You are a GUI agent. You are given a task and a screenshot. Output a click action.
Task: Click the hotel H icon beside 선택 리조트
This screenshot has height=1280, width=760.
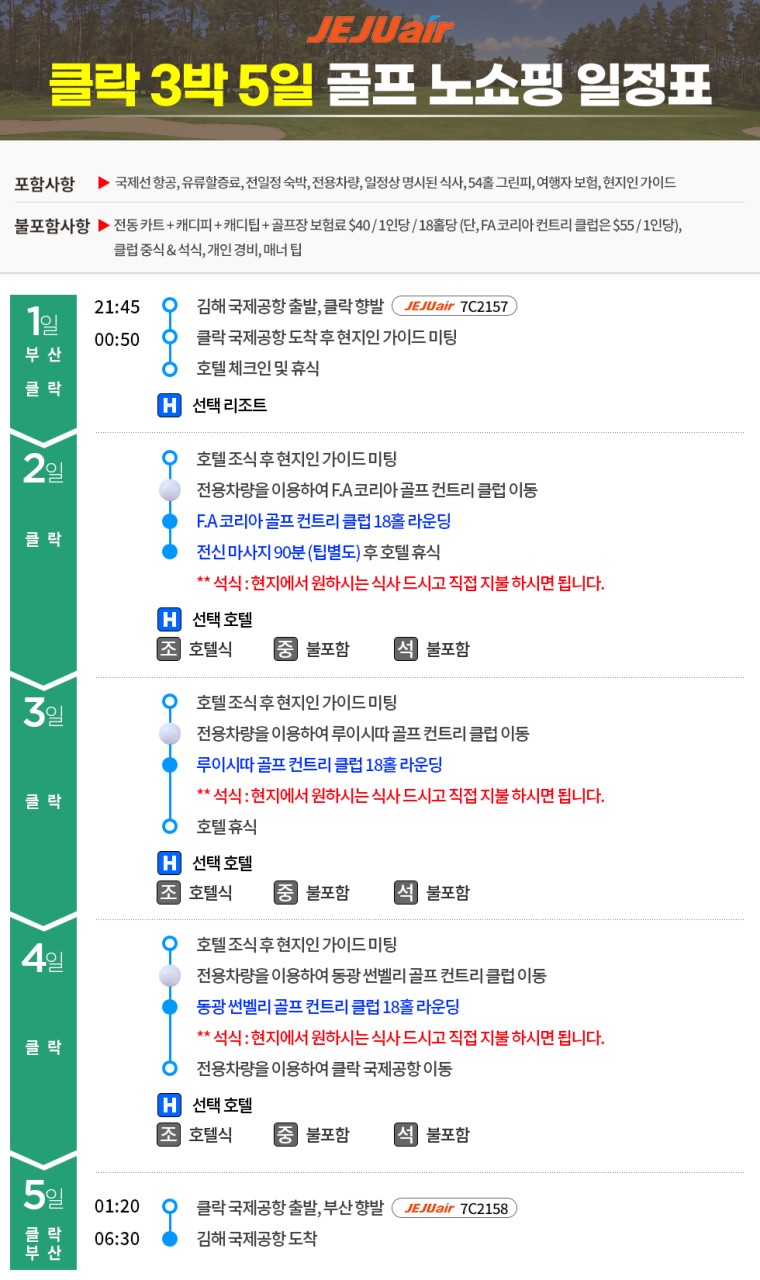click(x=169, y=406)
